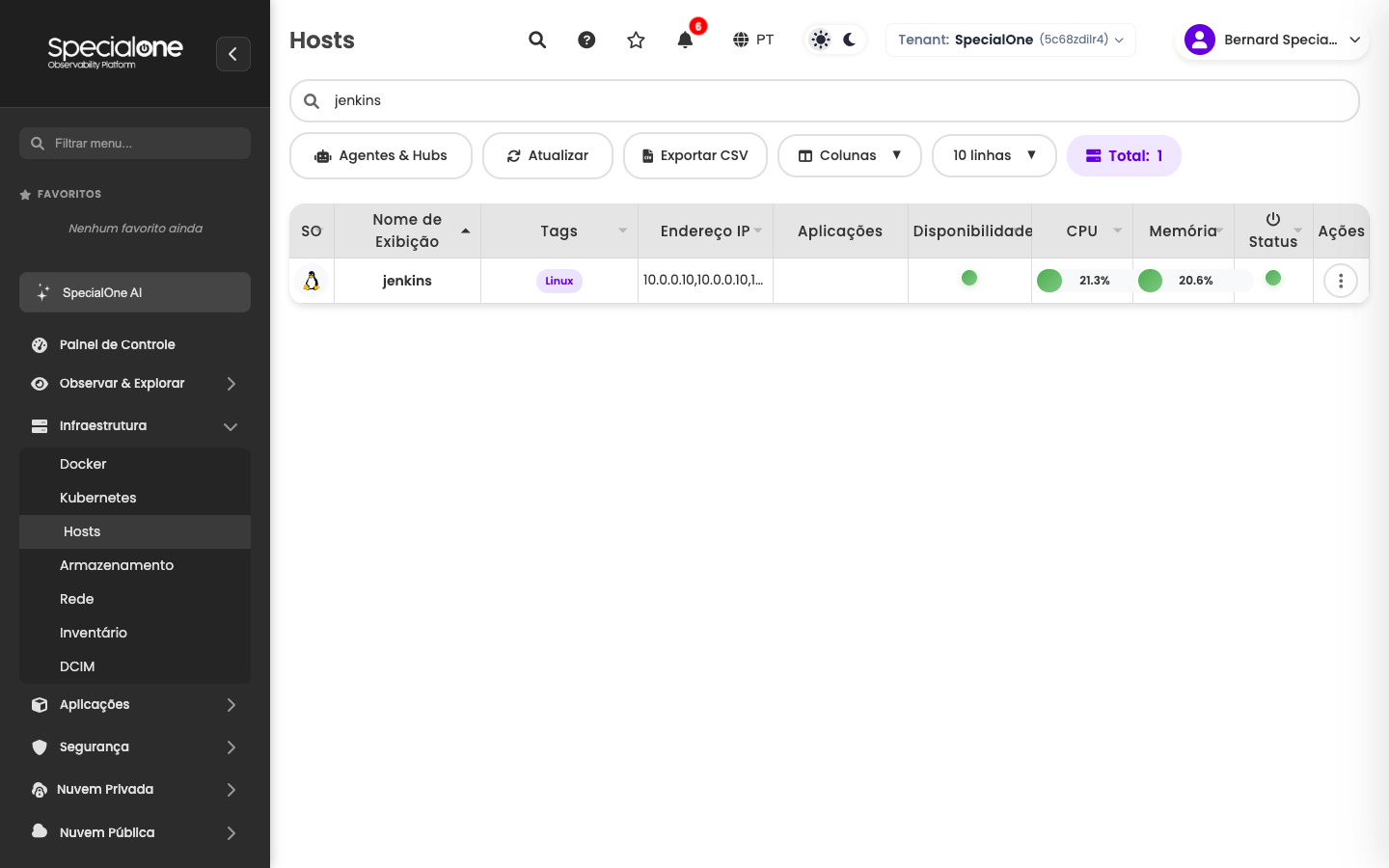This screenshot has height=868, width=1389.
Task: Focus the hosts search field with jenkins
Action: tap(825, 100)
